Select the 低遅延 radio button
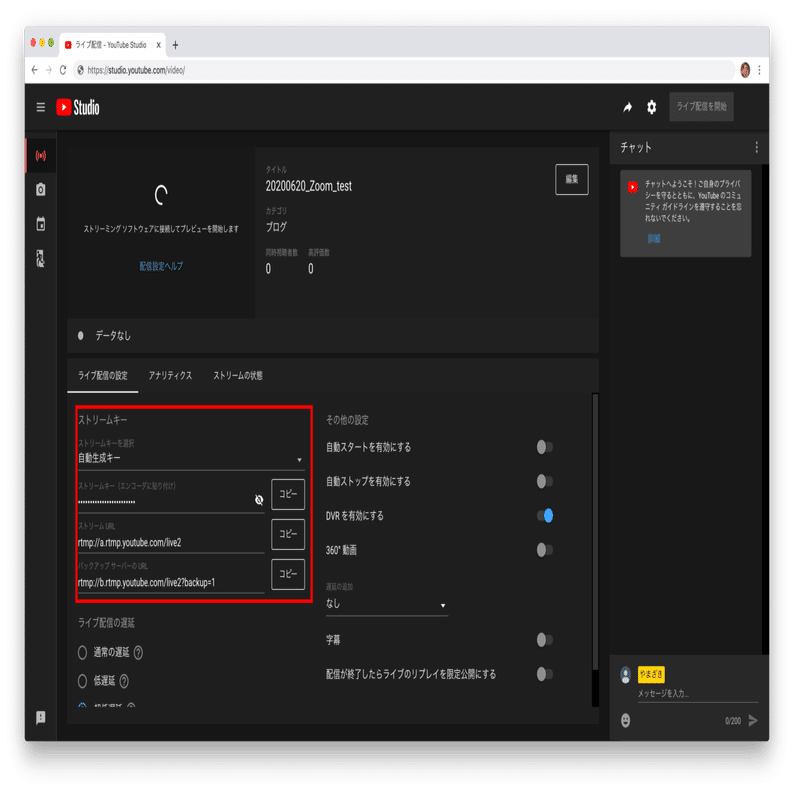Image resolution: width=794 pixels, height=794 pixels. point(83,682)
